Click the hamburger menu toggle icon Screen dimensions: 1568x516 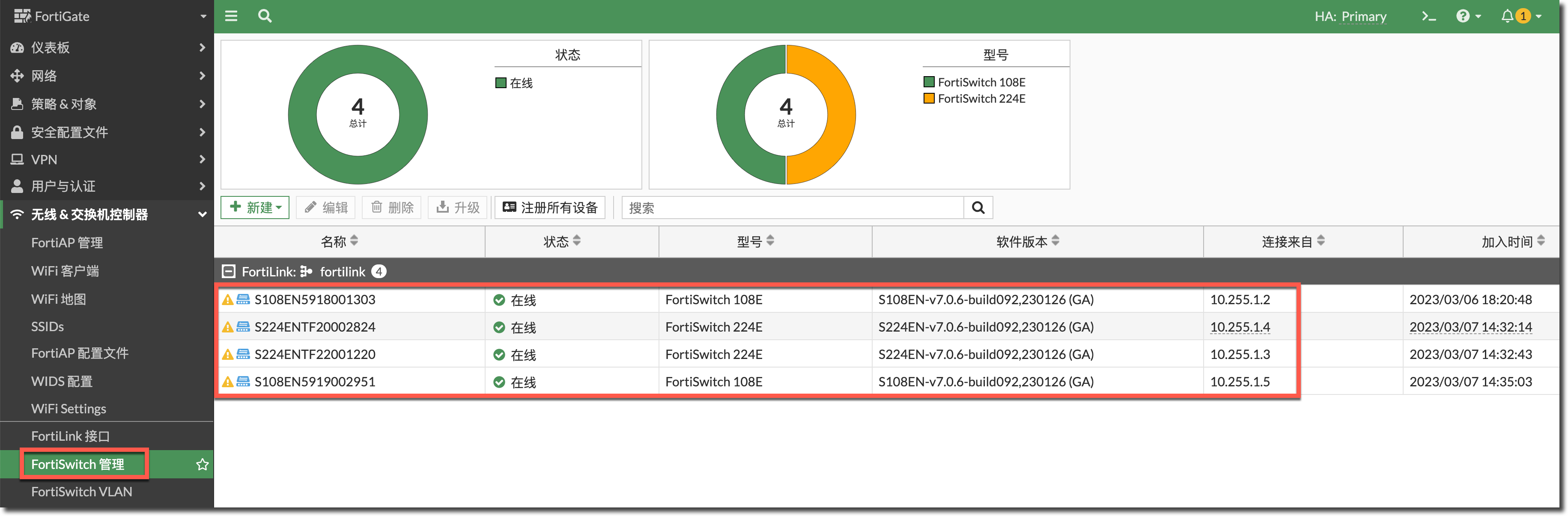pos(231,16)
